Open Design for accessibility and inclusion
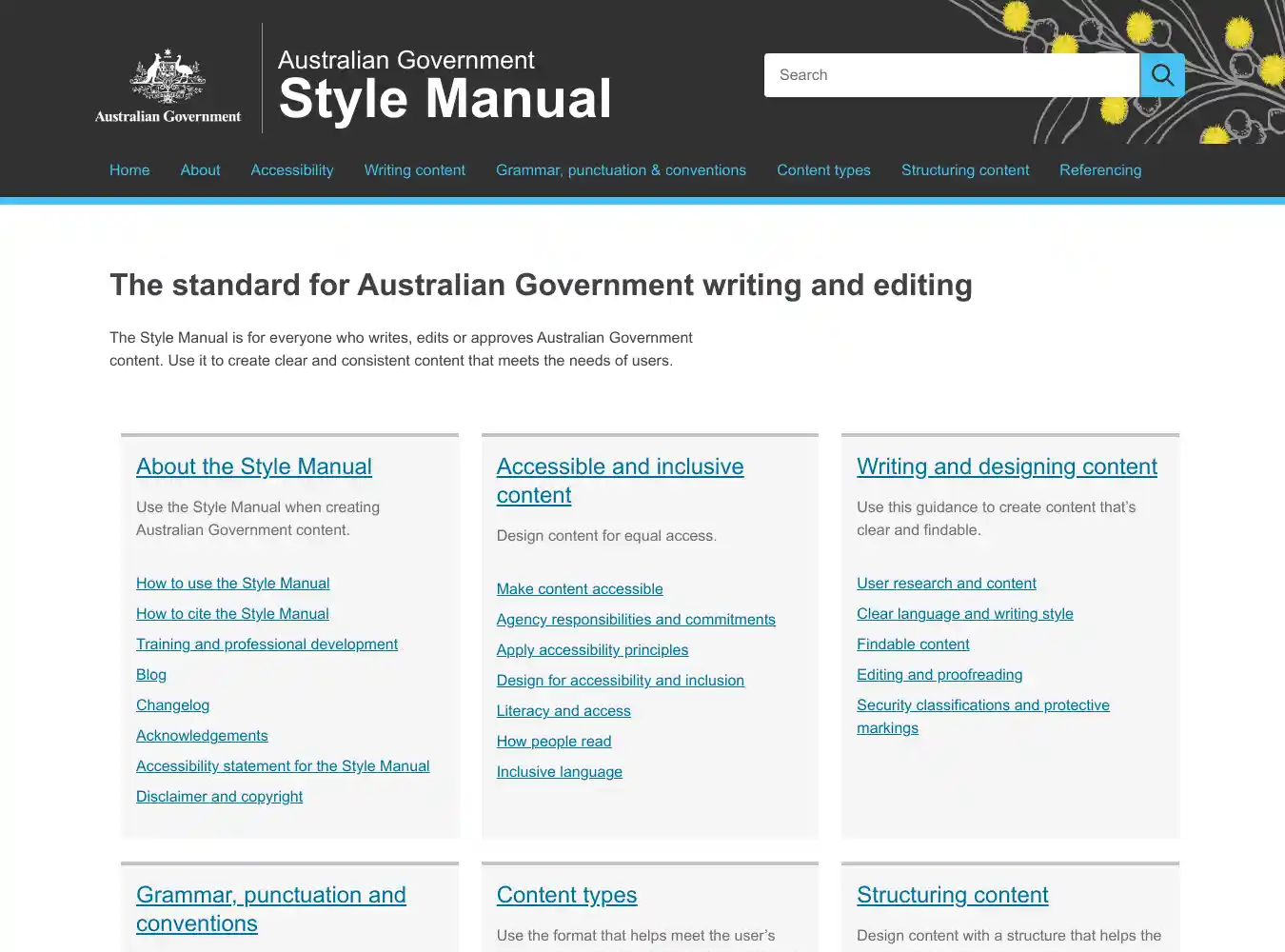Viewport: 1285px width, 952px height. [x=621, y=681]
